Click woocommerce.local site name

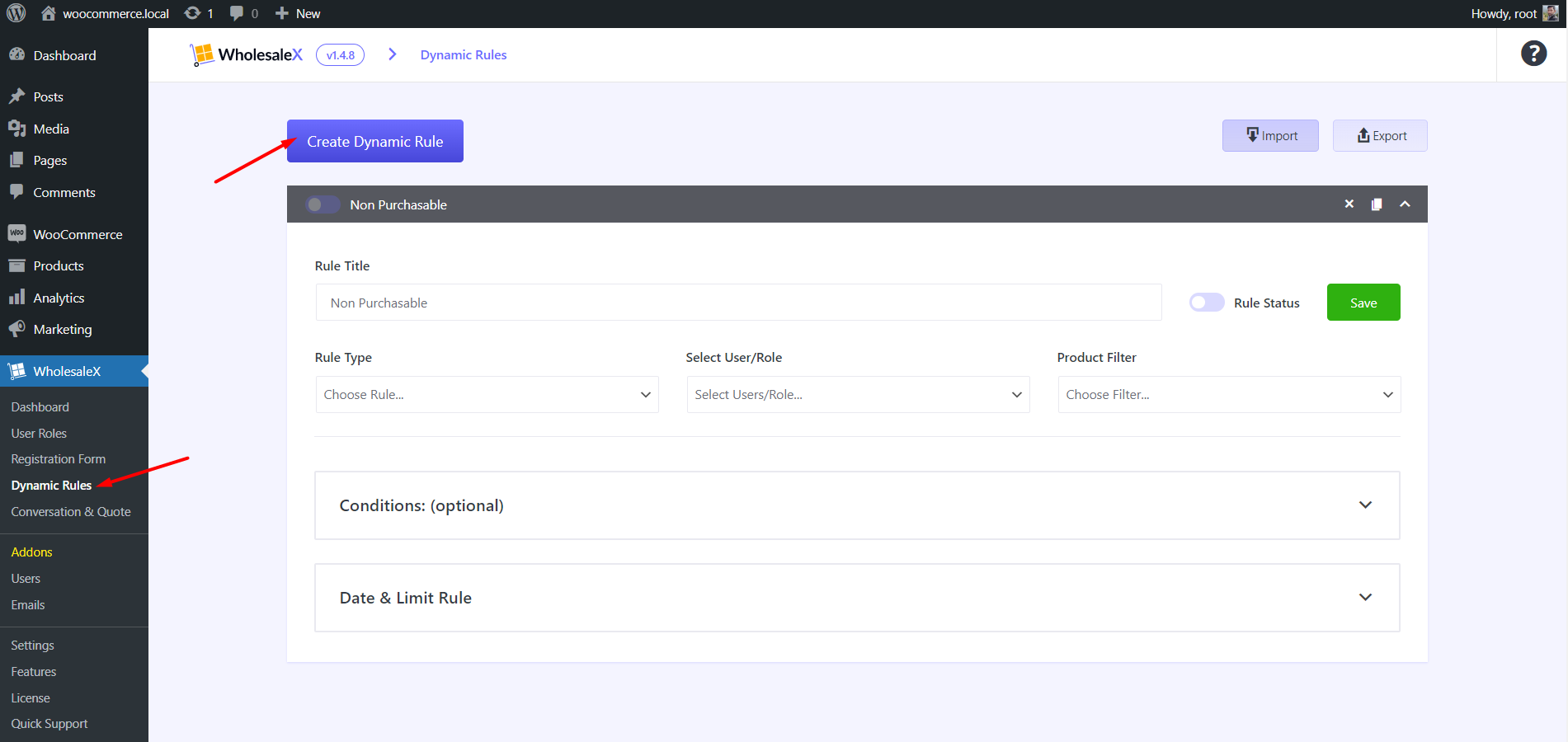pyautogui.click(x=115, y=13)
